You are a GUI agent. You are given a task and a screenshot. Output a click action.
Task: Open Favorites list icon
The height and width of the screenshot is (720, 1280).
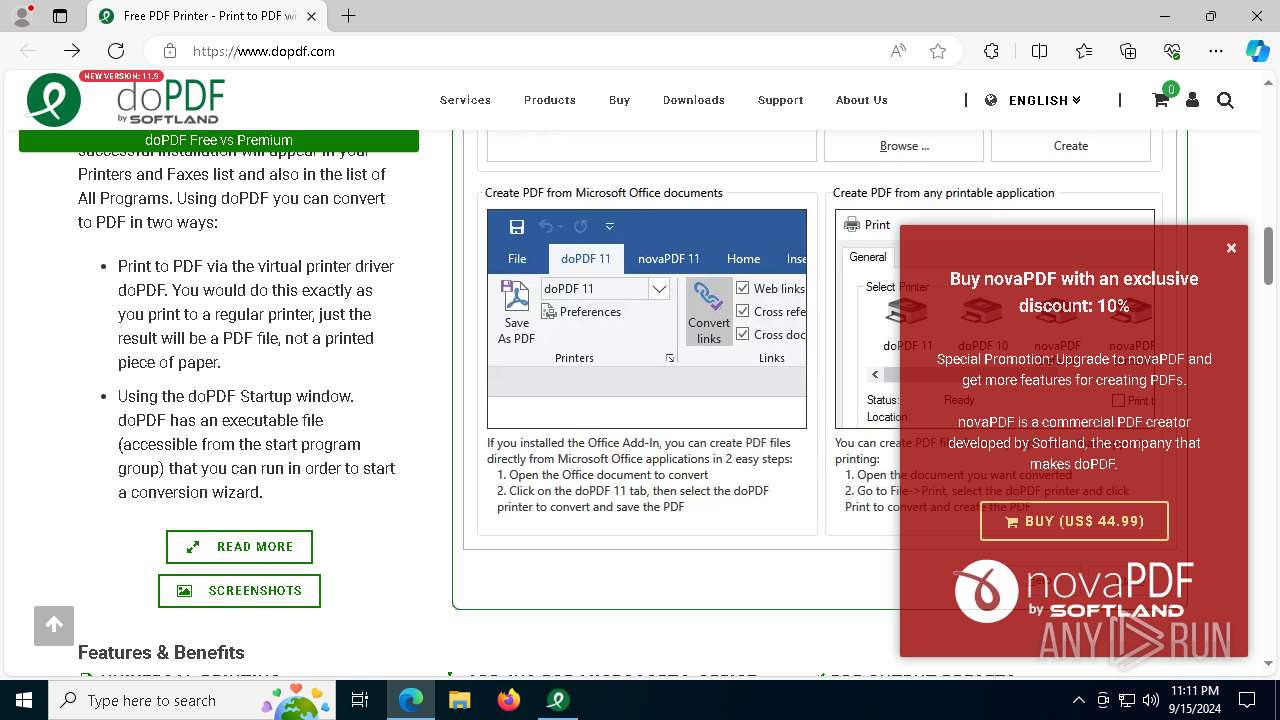[x=1084, y=51]
